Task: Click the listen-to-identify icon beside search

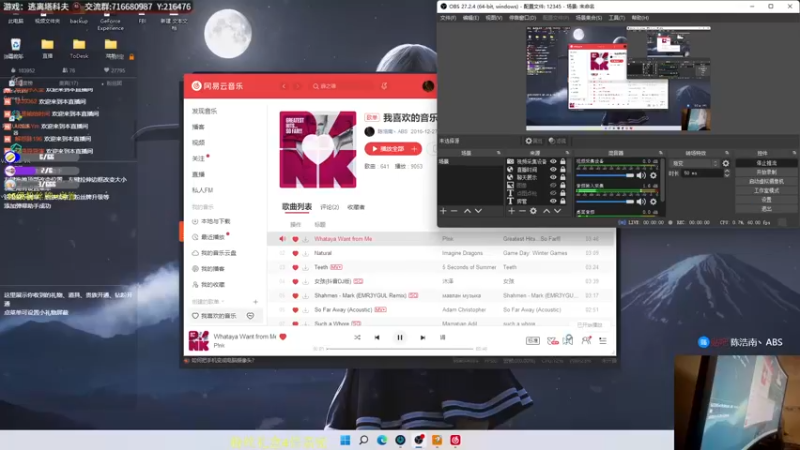Action: click(384, 86)
